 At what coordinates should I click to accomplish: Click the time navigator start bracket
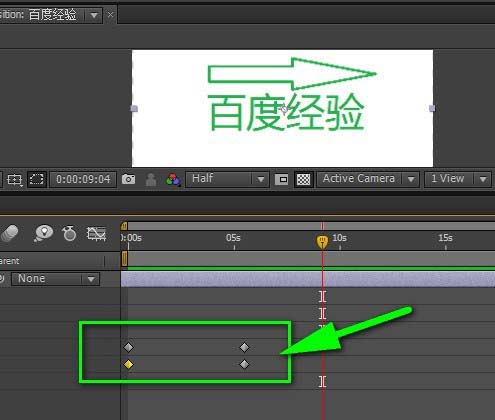(x=124, y=226)
